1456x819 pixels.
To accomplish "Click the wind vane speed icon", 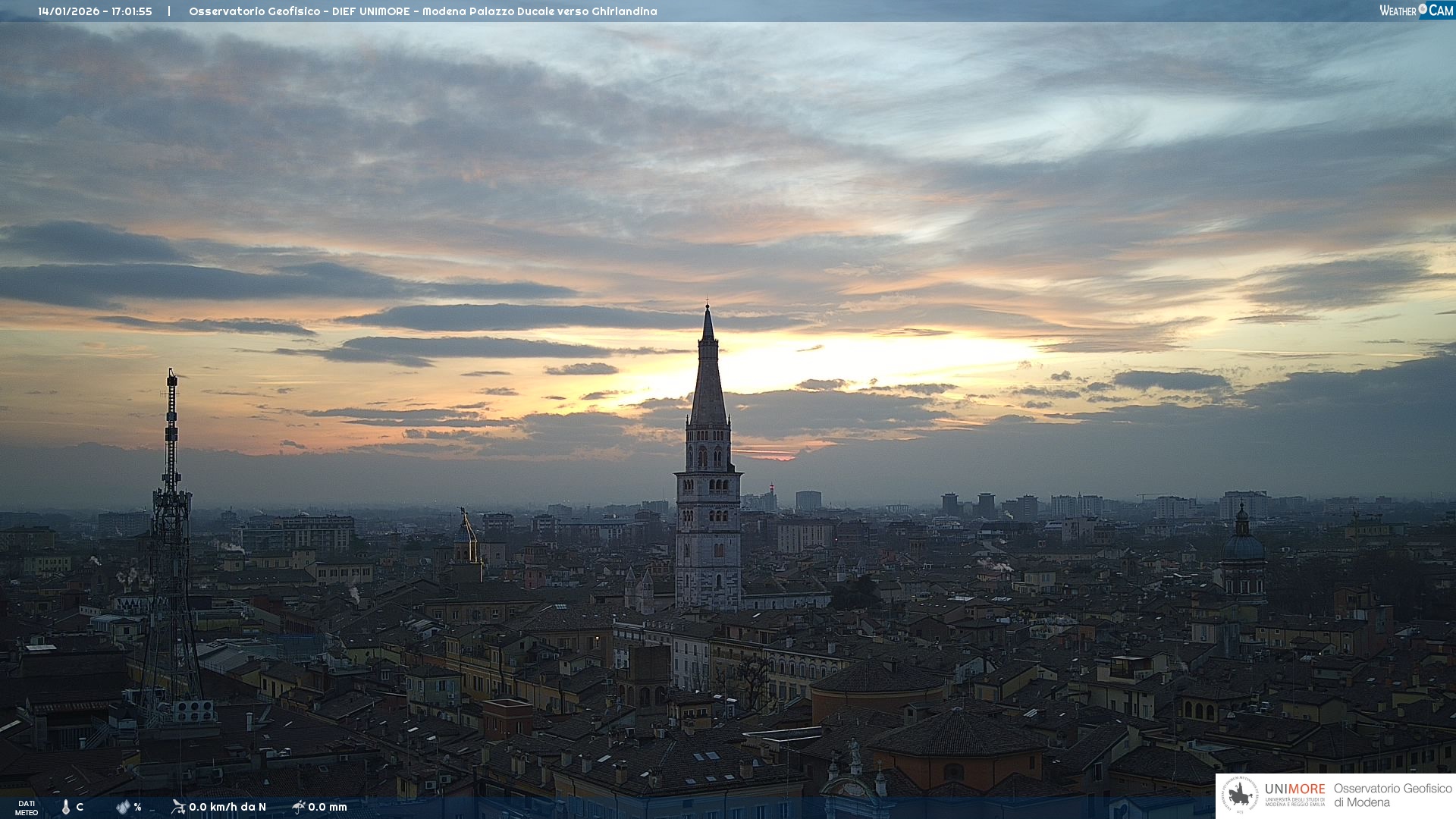I will [178, 807].
